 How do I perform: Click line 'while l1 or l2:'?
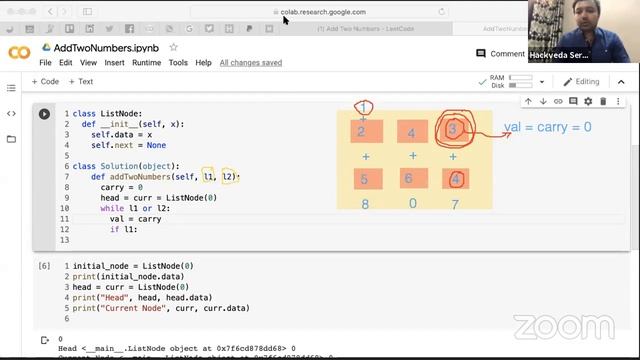pos(135,209)
